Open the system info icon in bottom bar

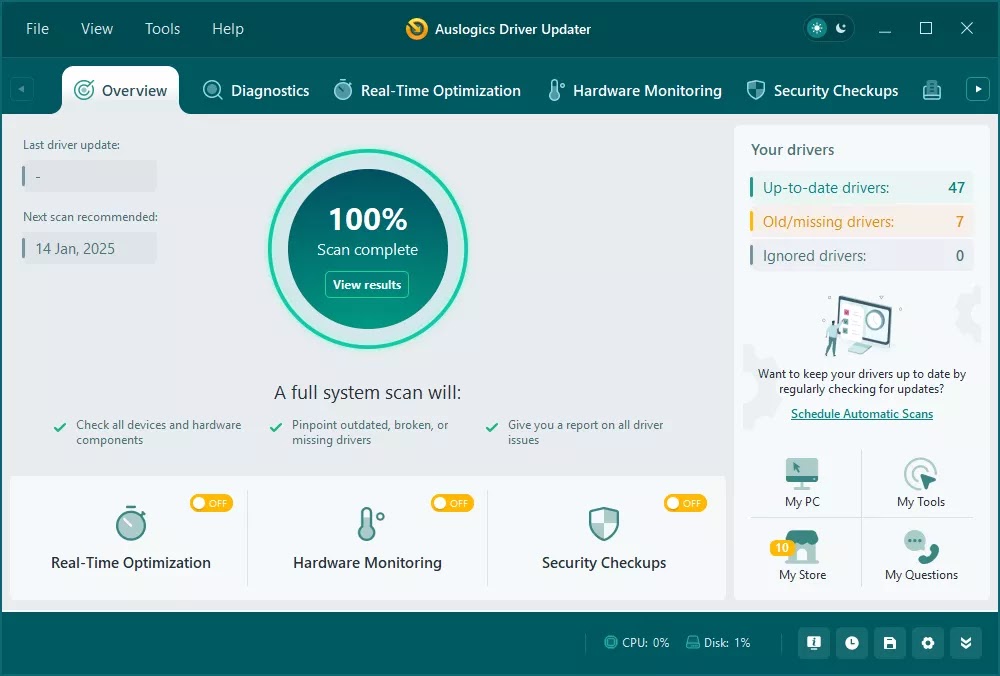tap(814, 643)
